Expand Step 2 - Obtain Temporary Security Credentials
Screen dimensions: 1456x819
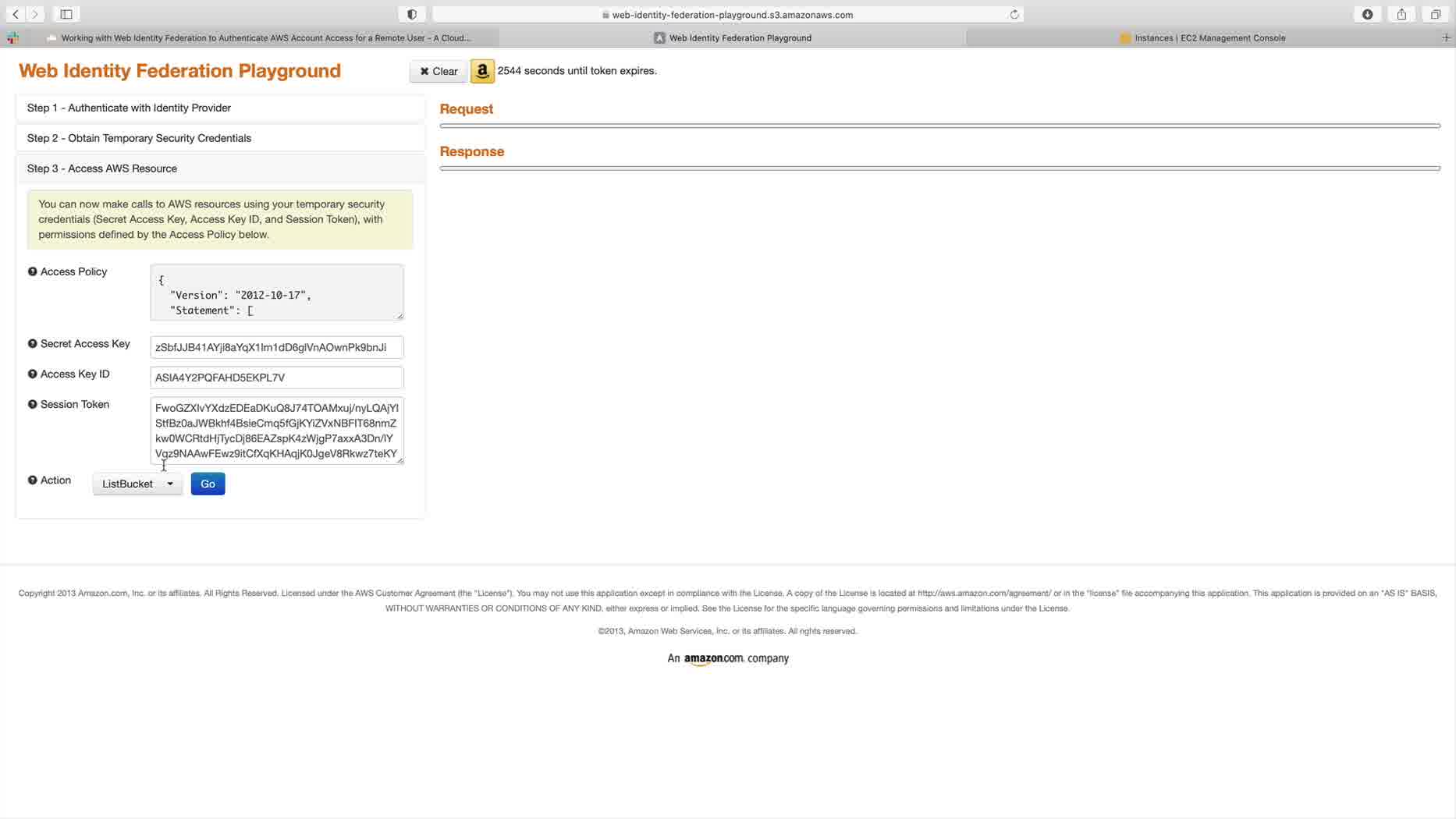(x=220, y=138)
